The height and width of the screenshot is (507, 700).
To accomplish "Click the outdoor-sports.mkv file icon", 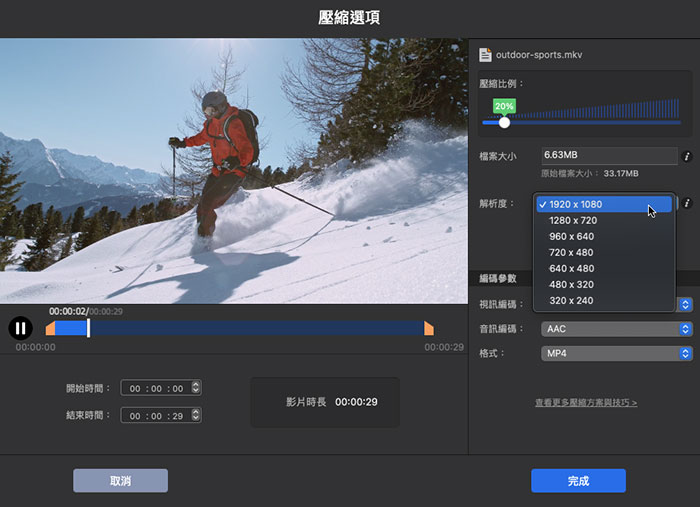I will 485,55.
